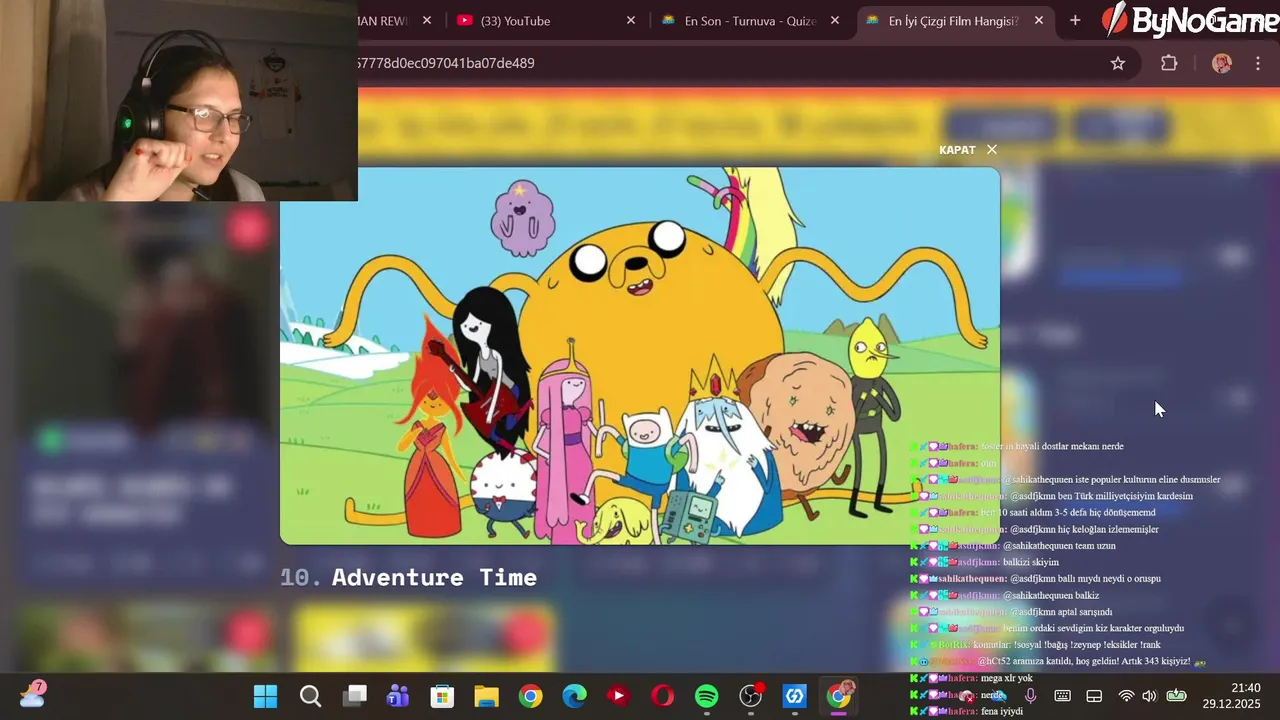Launch Microsoft Teams from the taskbar
1280x720 pixels.
click(398, 696)
